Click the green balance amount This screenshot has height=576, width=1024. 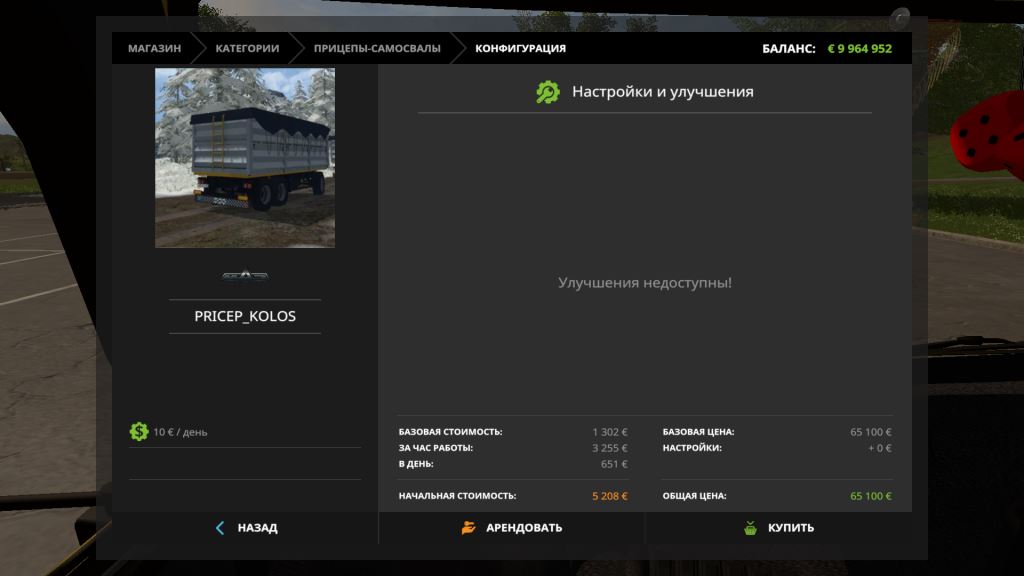point(859,48)
